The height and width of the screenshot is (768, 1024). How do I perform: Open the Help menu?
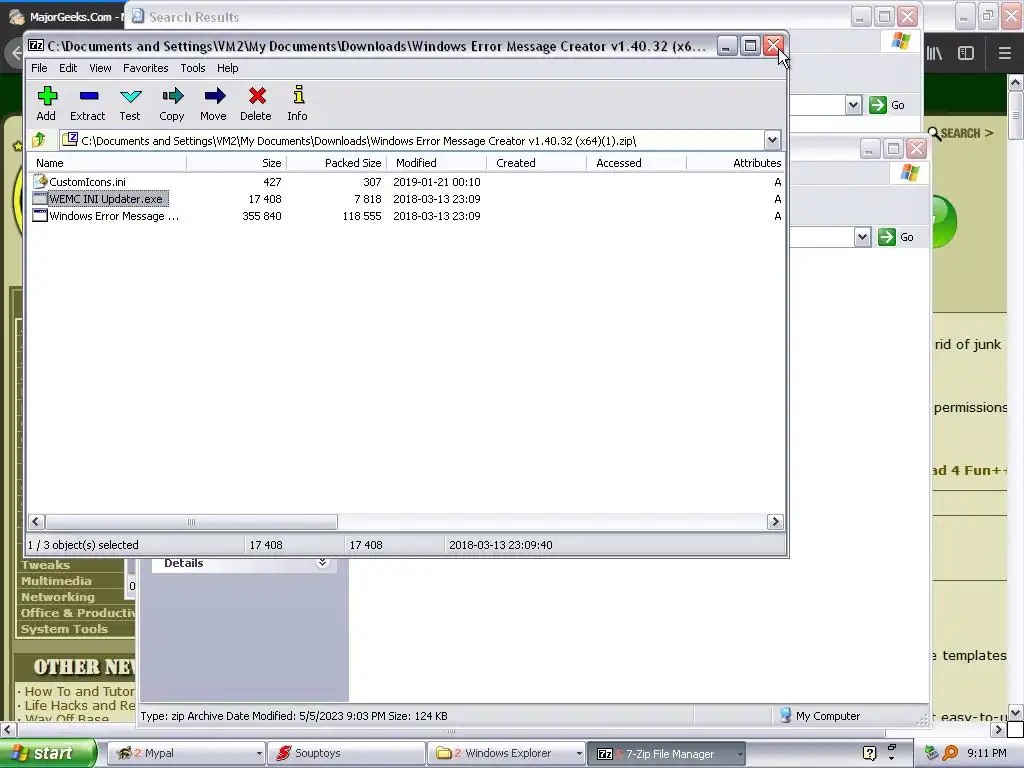point(227,68)
